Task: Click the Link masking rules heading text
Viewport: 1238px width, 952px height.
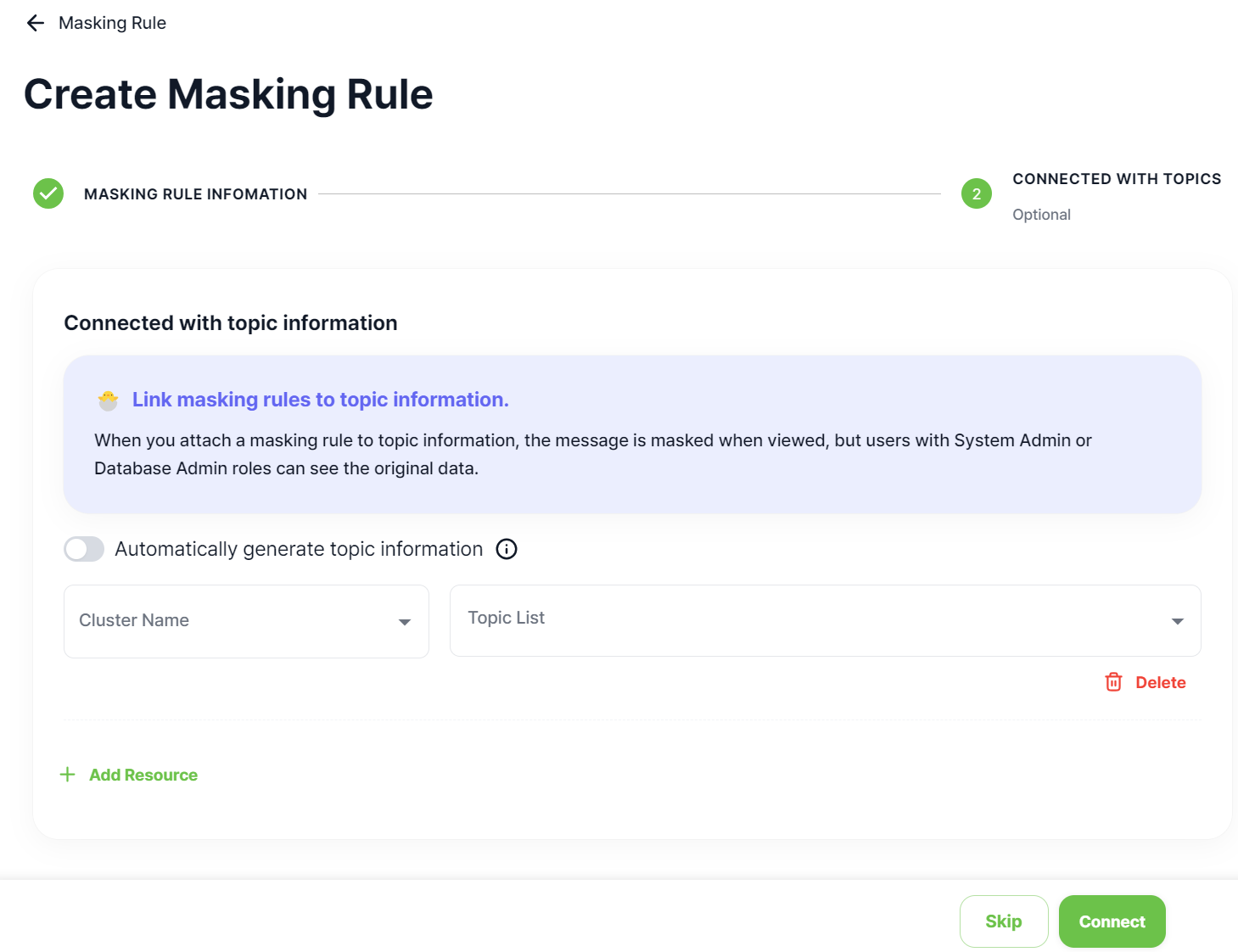Action: (321, 399)
